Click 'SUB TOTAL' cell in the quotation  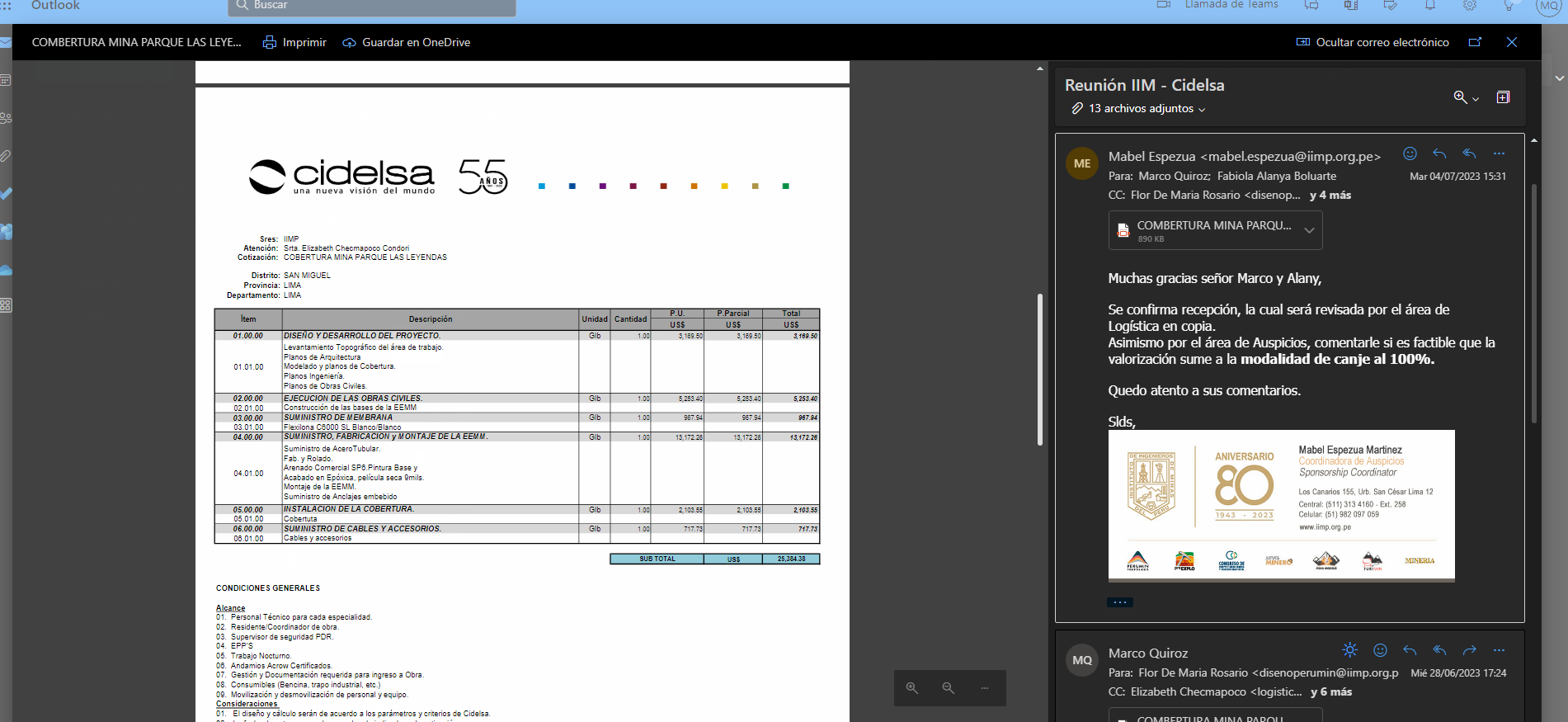pos(657,559)
